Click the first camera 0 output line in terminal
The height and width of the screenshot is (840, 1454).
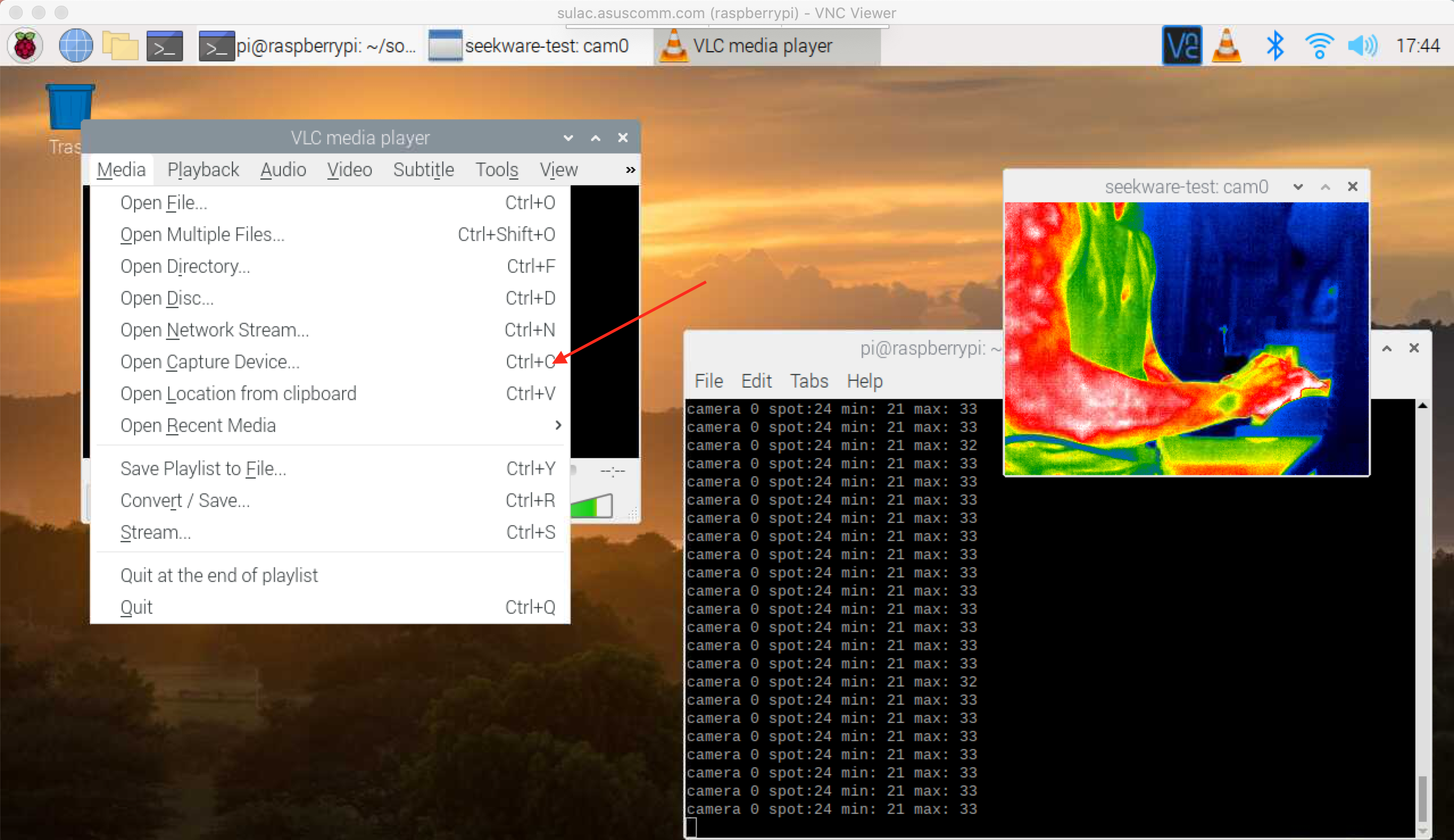tap(832, 409)
